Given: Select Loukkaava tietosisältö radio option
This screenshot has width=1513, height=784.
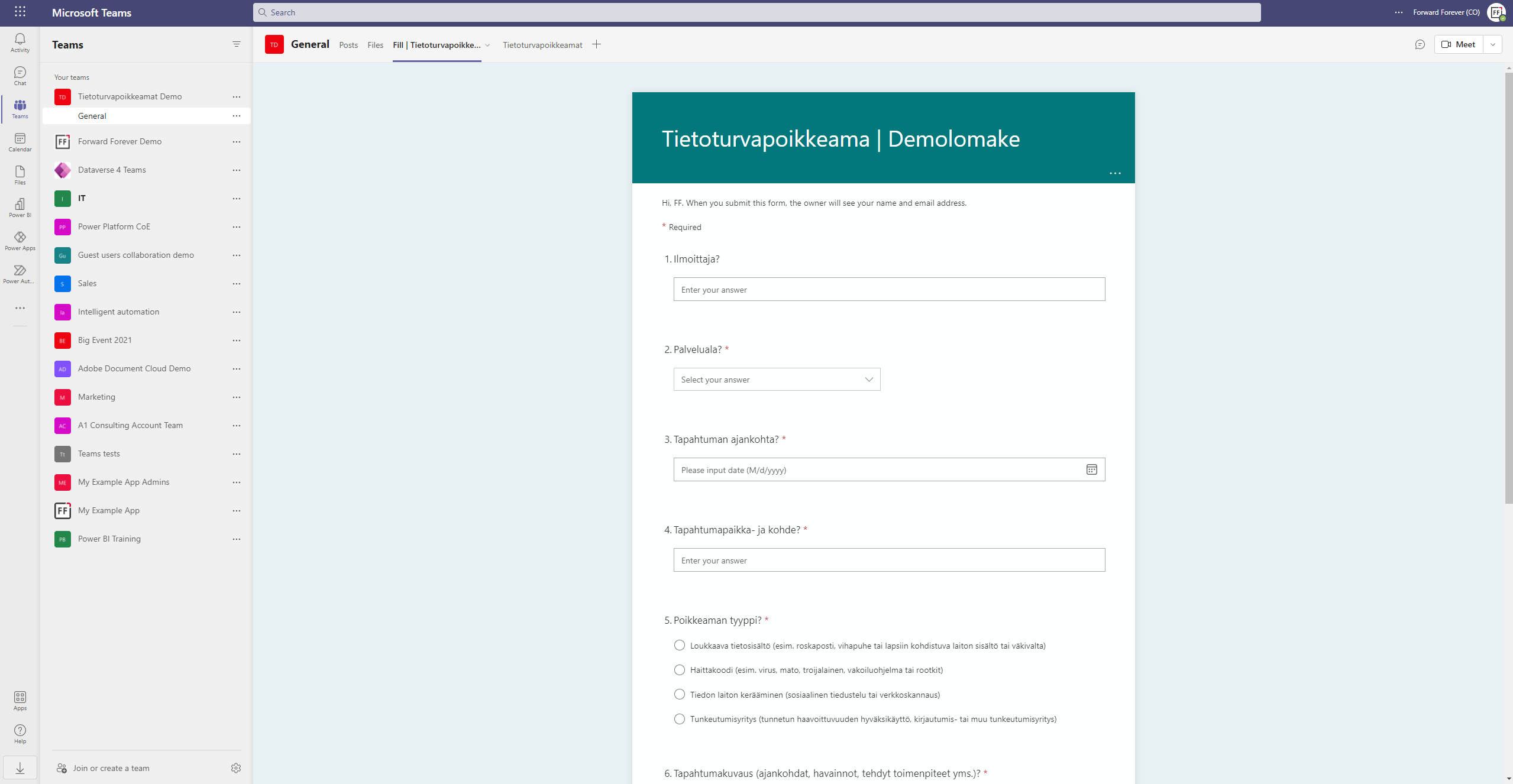Looking at the screenshot, I should tap(679, 645).
